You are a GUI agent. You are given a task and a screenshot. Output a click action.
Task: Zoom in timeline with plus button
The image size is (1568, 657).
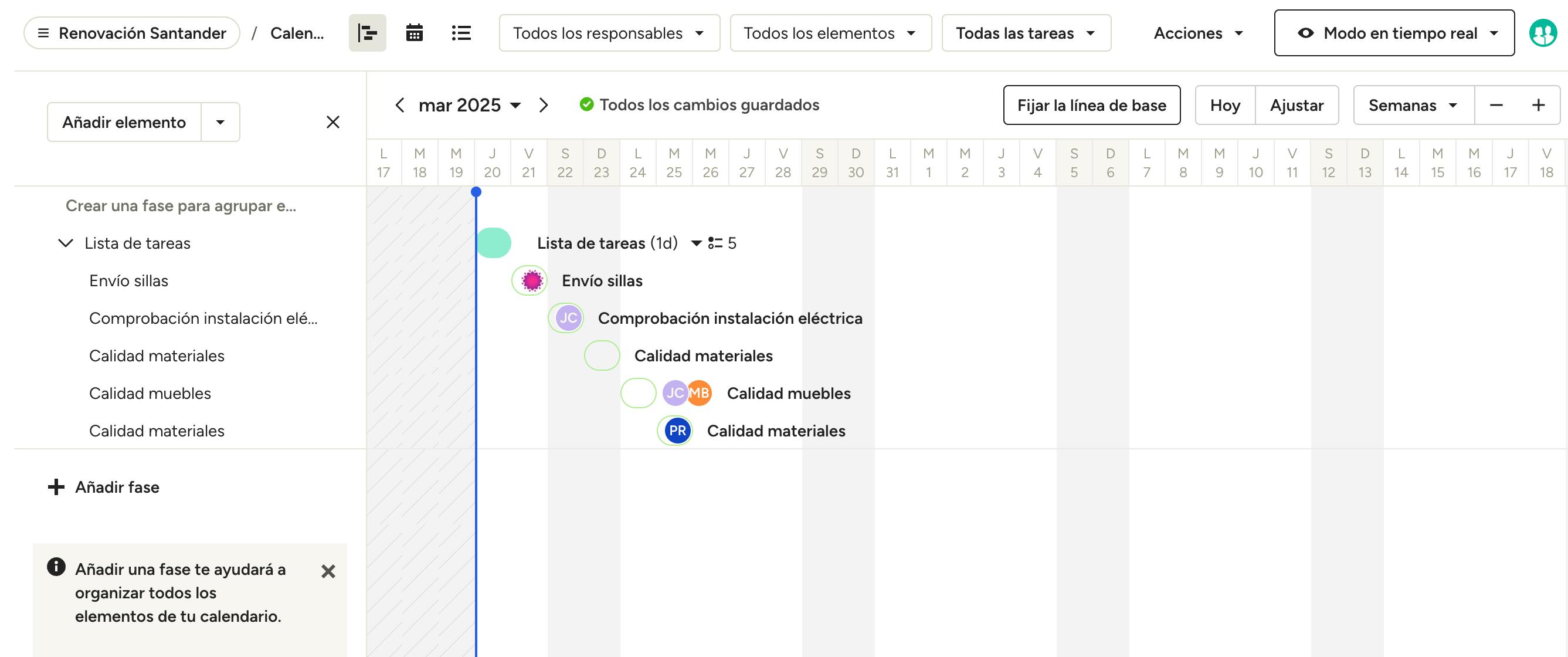[x=1538, y=106]
